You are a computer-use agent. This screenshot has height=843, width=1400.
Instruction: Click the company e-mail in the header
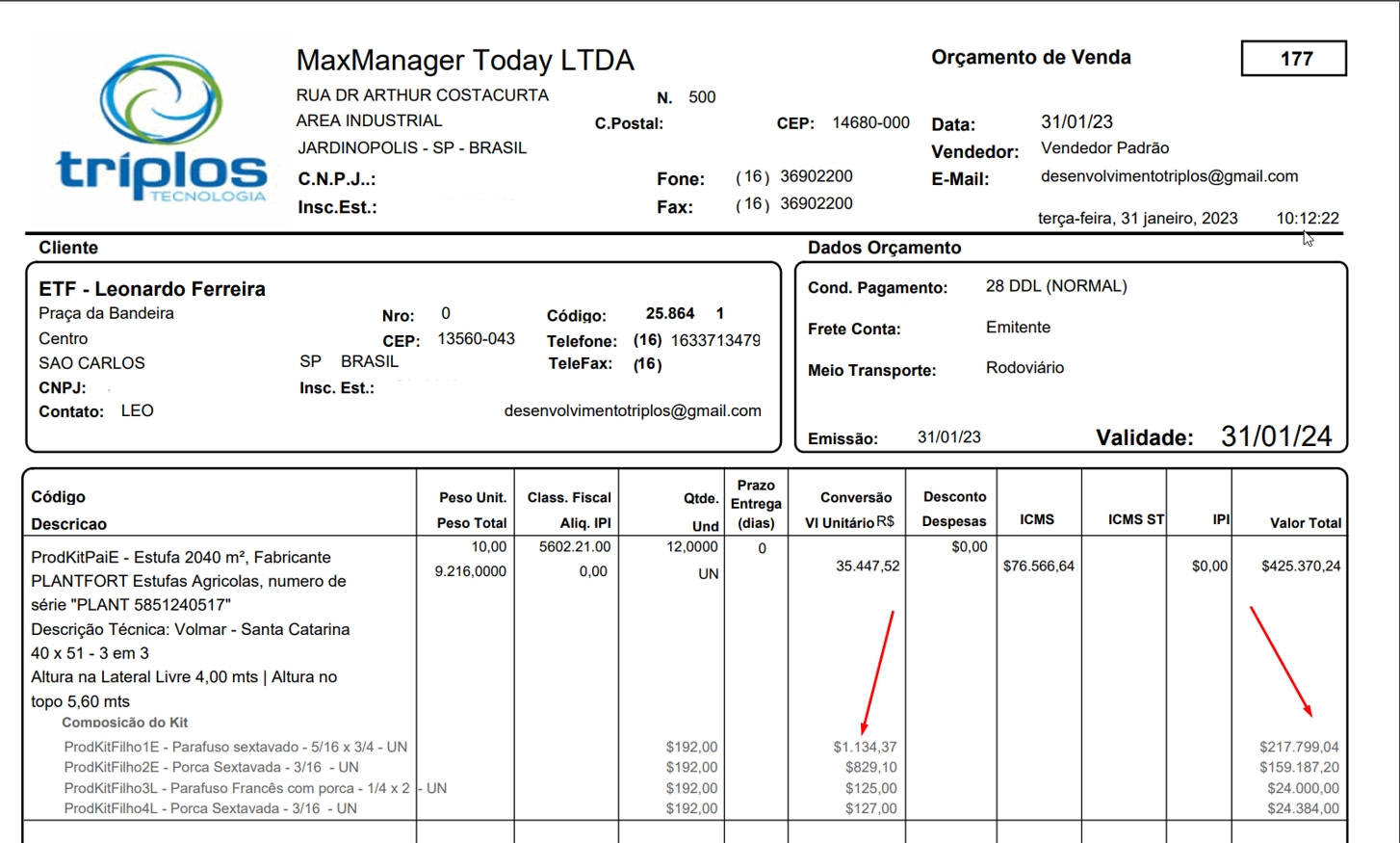[1169, 176]
